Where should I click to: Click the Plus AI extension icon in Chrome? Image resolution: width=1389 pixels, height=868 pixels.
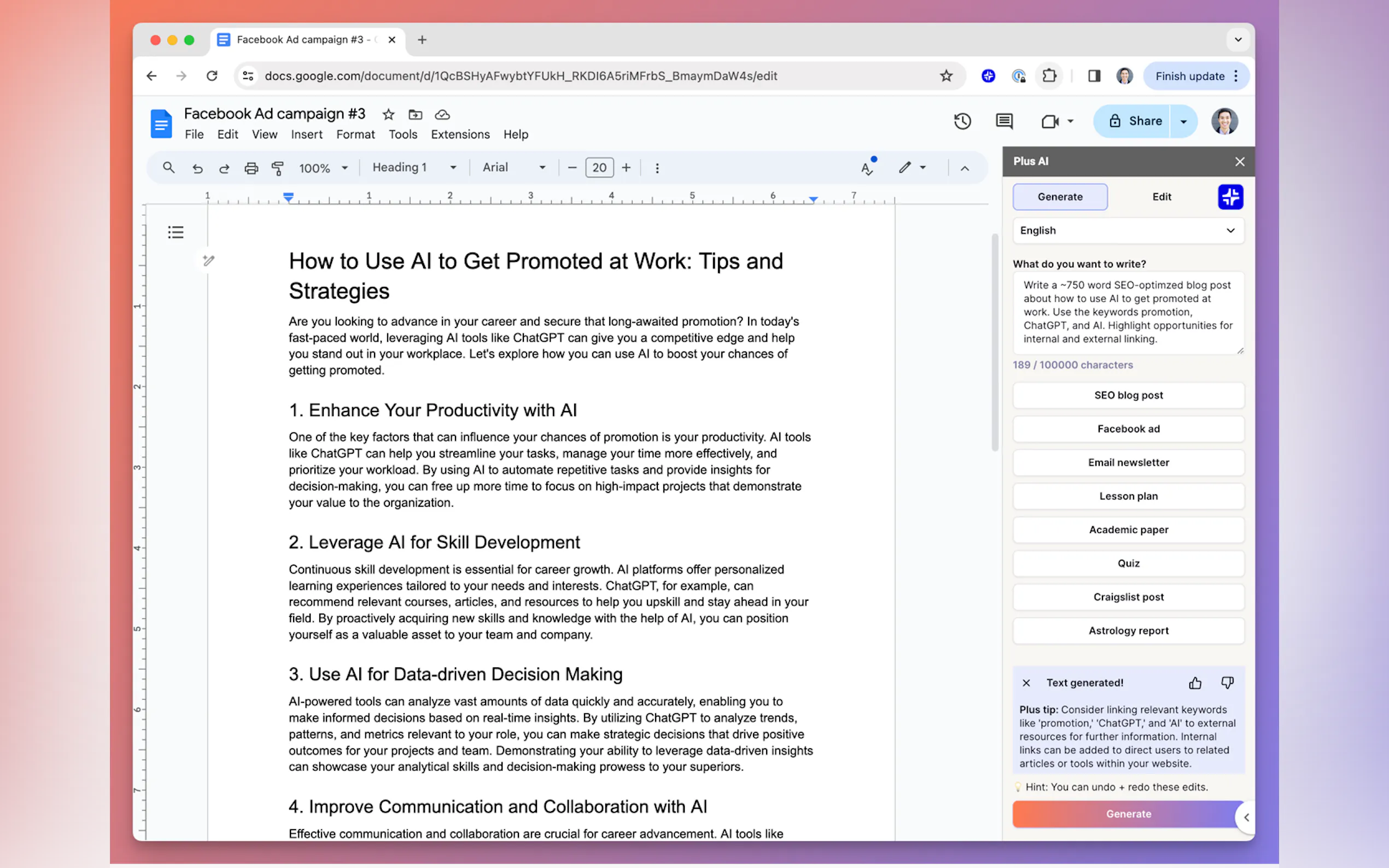(x=988, y=76)
